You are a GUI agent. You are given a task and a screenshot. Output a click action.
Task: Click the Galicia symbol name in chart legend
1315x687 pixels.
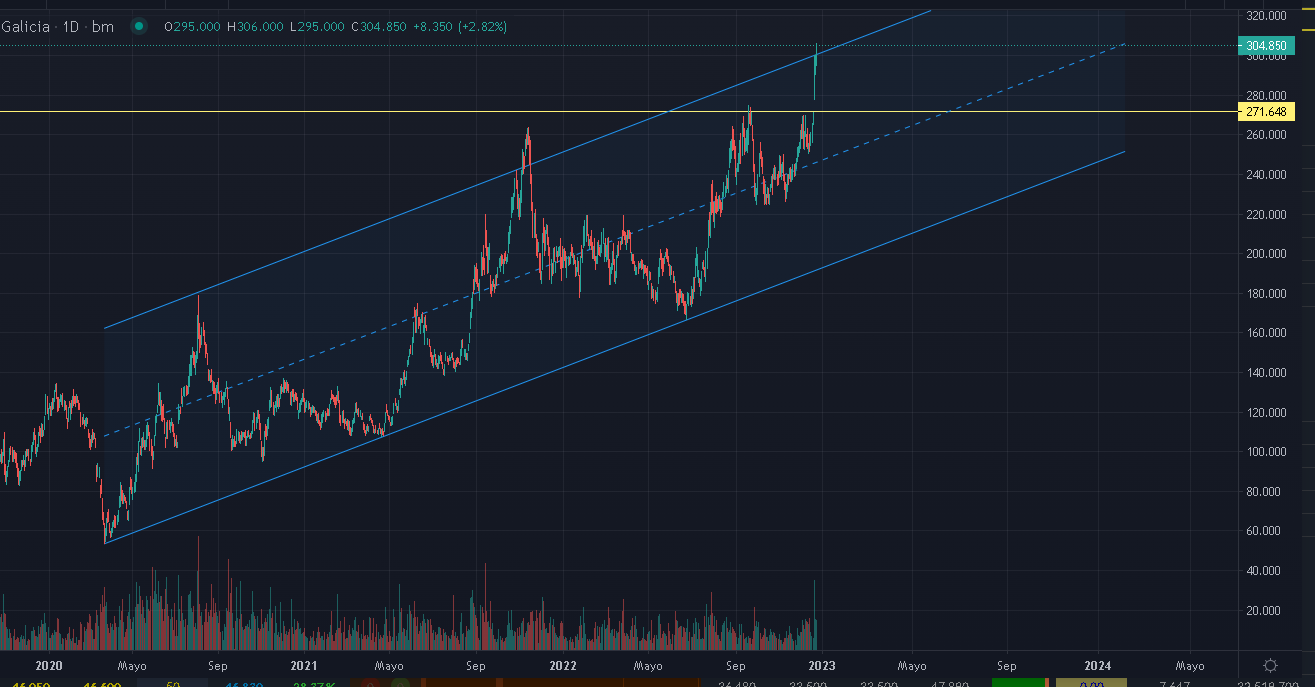pyautogui.click(x=26, y=27)
